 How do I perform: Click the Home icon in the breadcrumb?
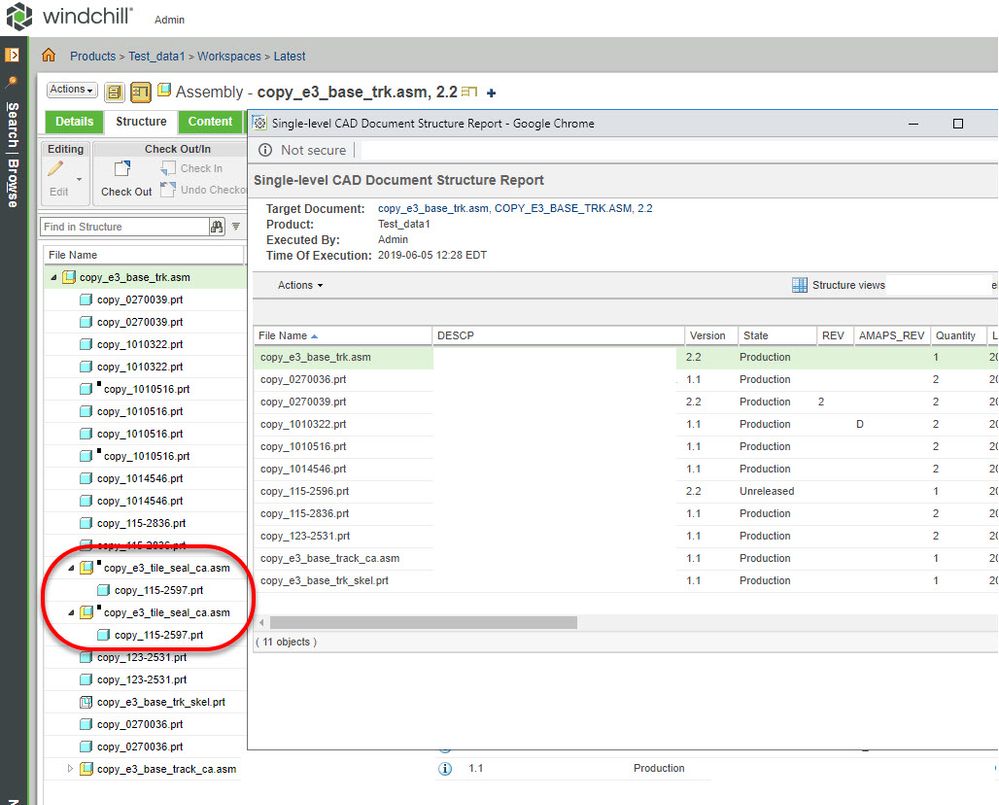point(48,56)
